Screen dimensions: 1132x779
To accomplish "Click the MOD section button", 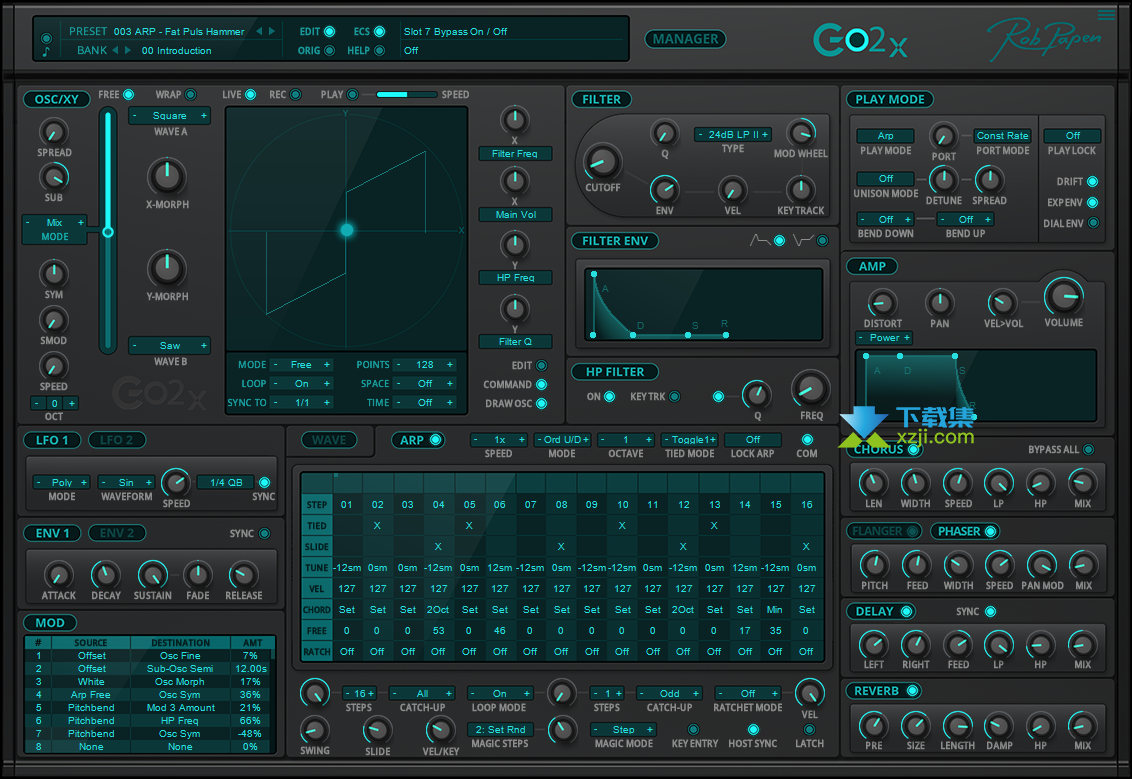I will click(x=50, y=622).
